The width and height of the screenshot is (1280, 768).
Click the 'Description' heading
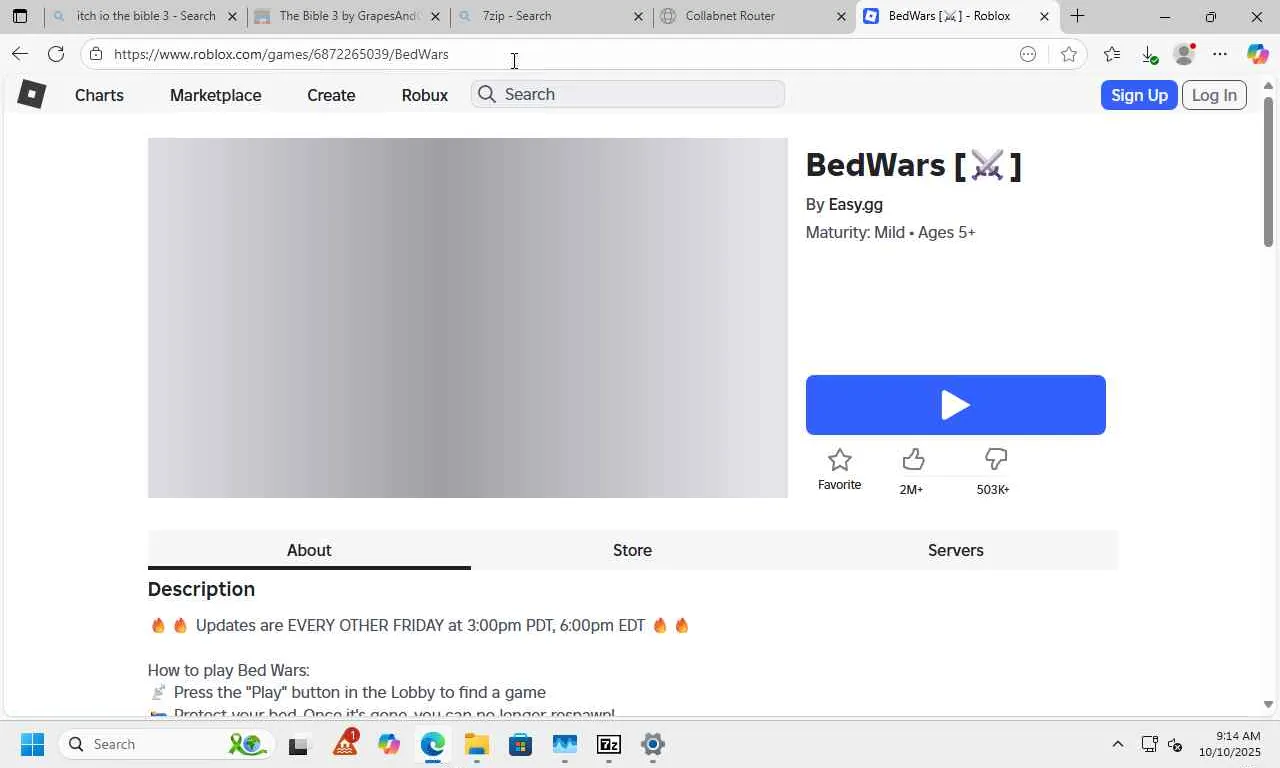201,589
